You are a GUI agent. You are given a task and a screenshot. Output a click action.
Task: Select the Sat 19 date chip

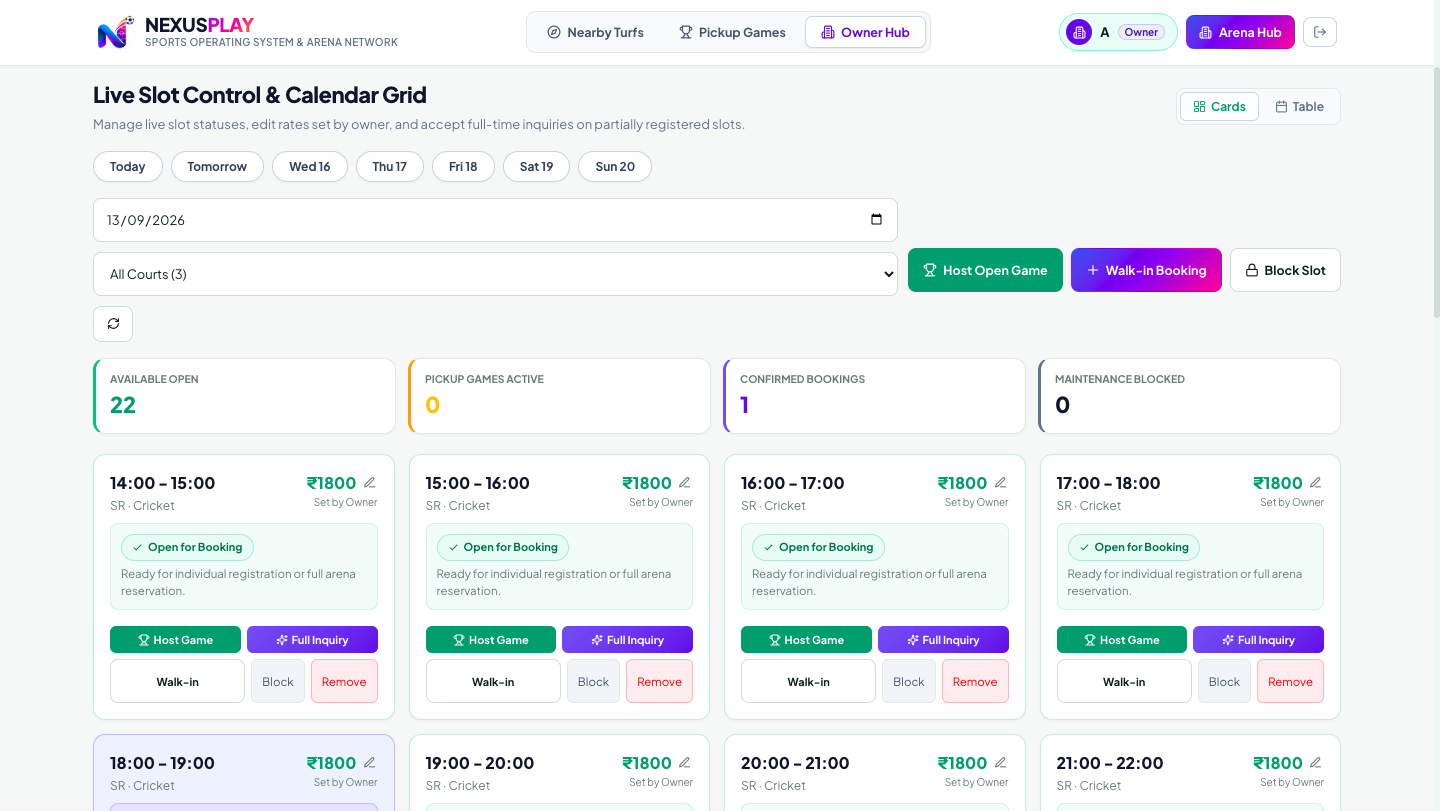pos(536,166)
